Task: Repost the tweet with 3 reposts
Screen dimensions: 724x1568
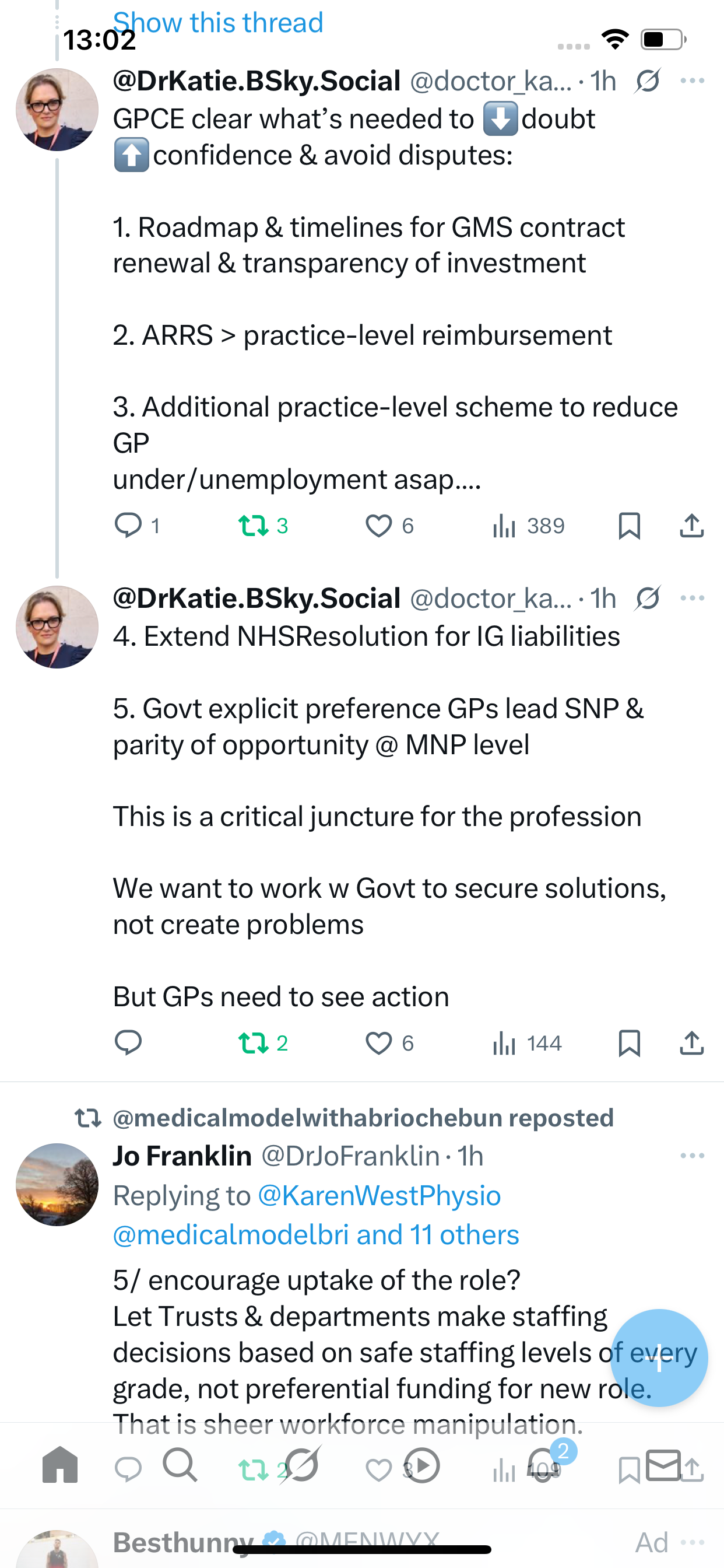Action: 254,526
